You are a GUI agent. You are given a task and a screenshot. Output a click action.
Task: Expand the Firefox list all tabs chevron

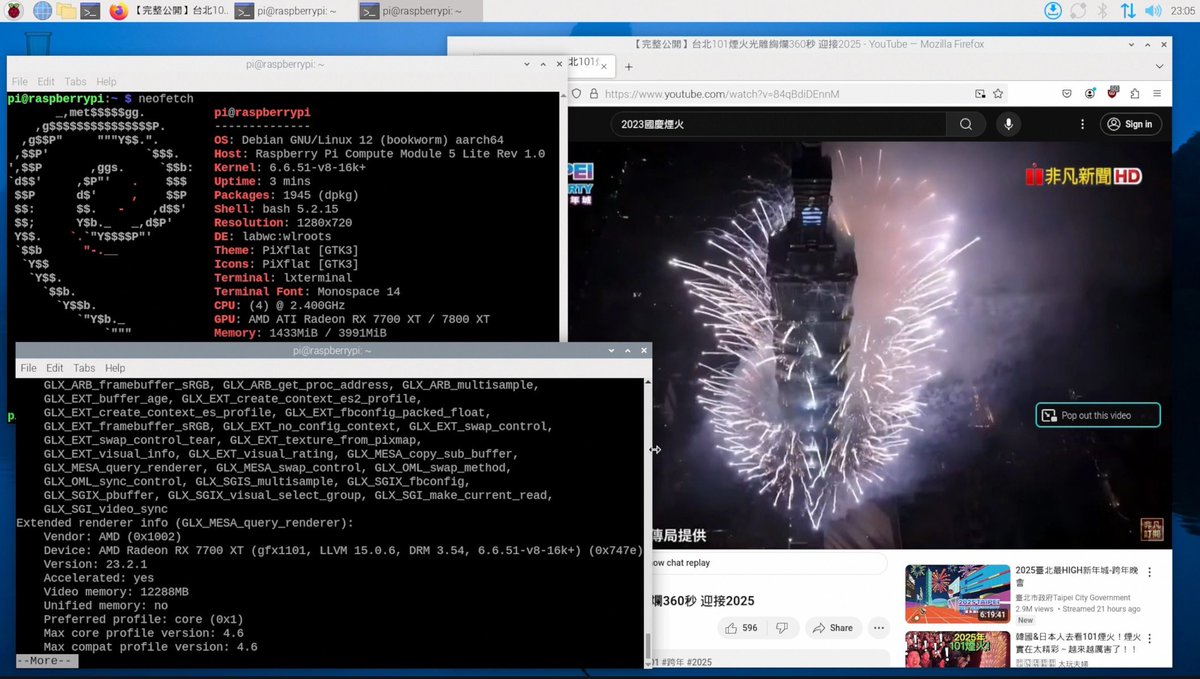1159,65
